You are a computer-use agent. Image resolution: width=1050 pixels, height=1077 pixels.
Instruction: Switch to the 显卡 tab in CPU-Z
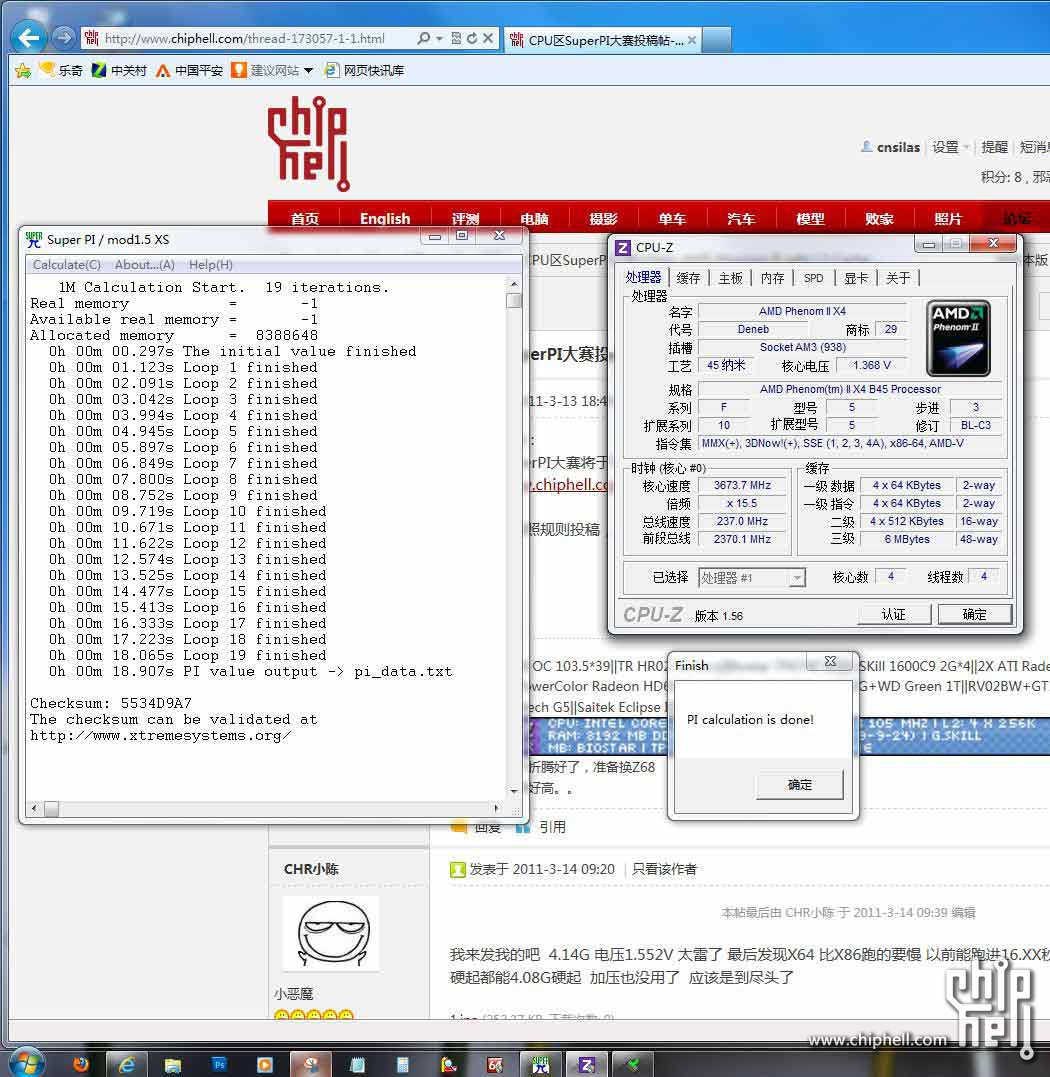[x=856, y=277]
